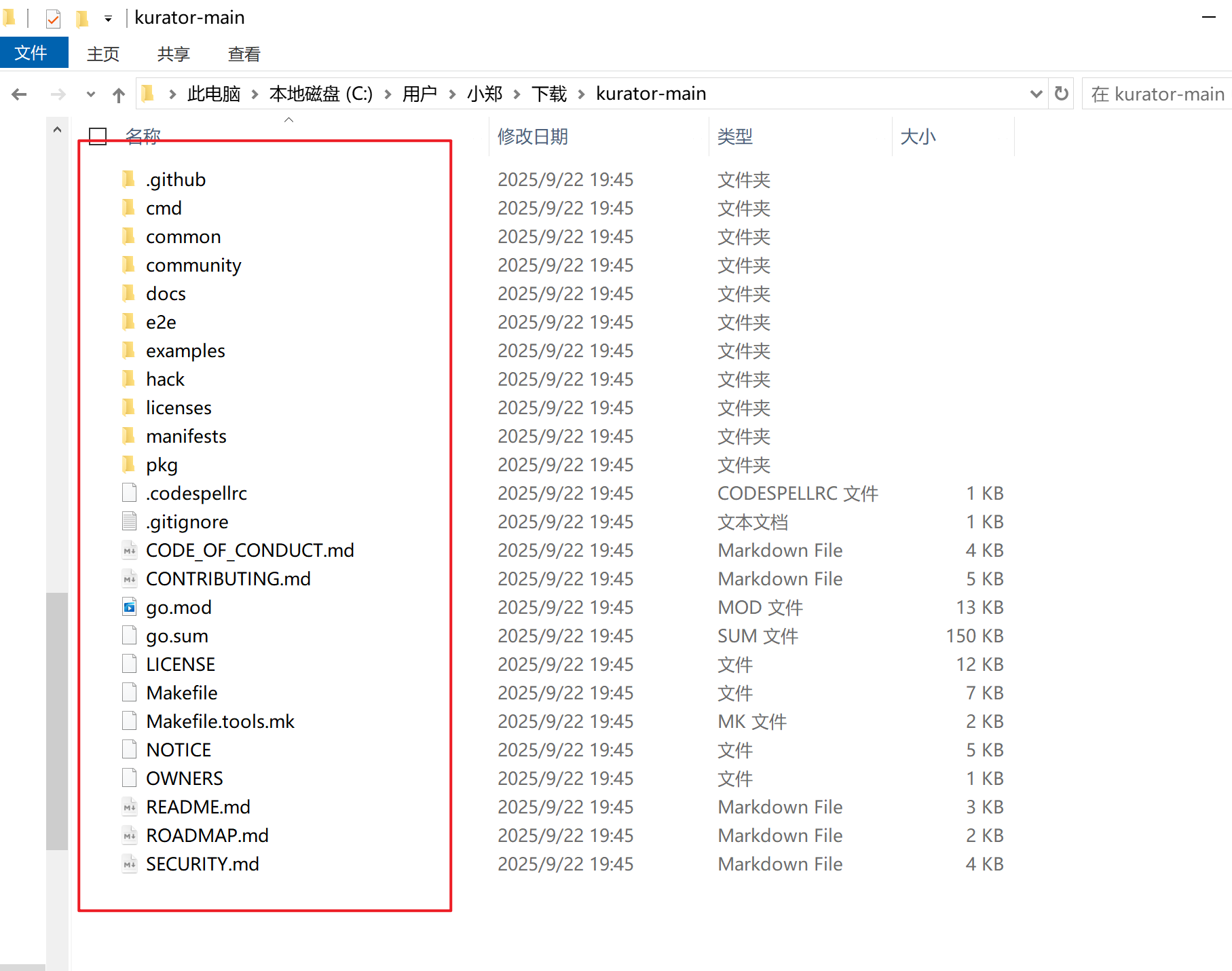The image size is (1232, 971).
Task: Click the MOD 文件 type cell
Action: 760,607
